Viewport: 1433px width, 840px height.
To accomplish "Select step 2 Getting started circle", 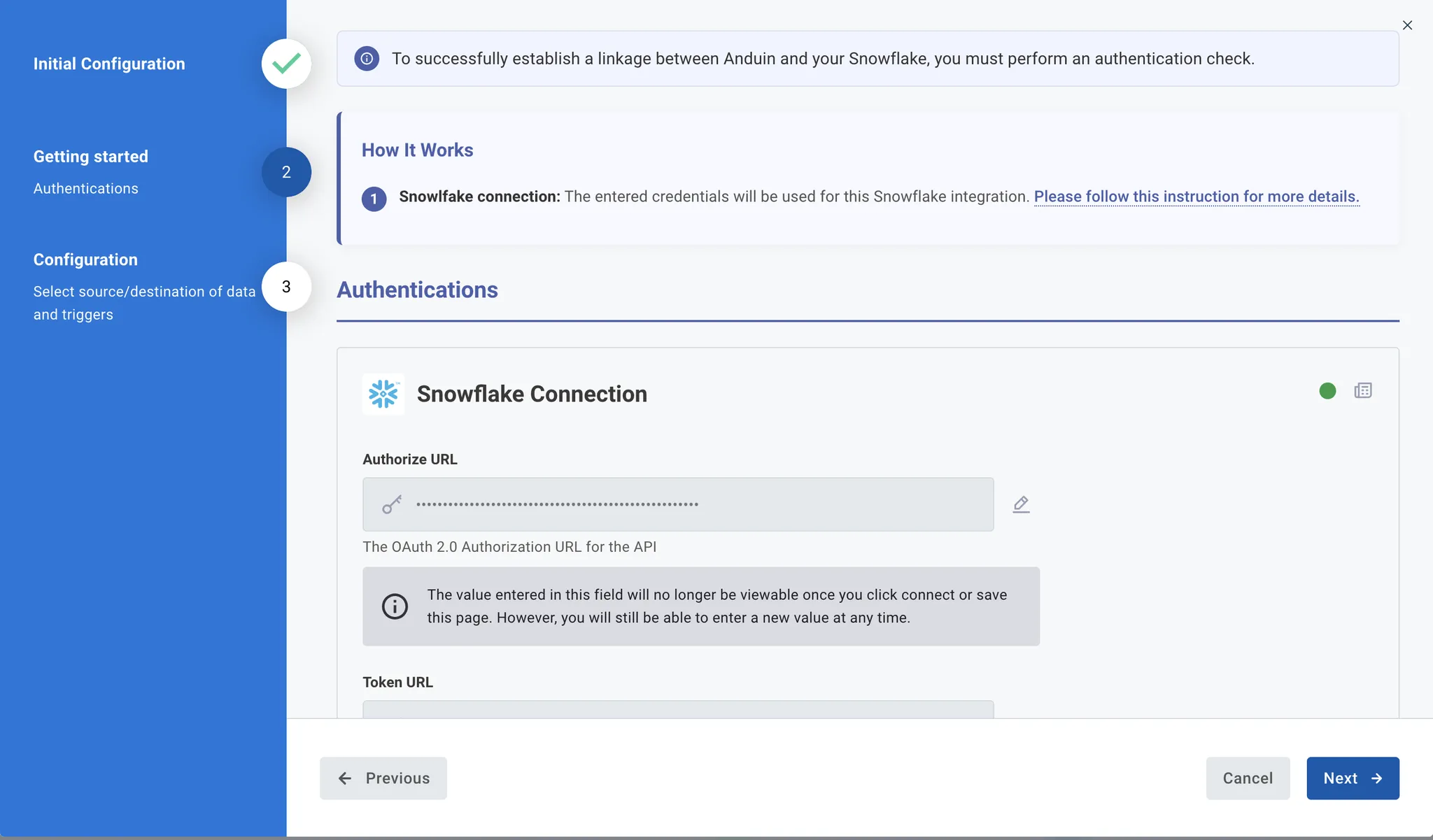I will coord(286,172).
